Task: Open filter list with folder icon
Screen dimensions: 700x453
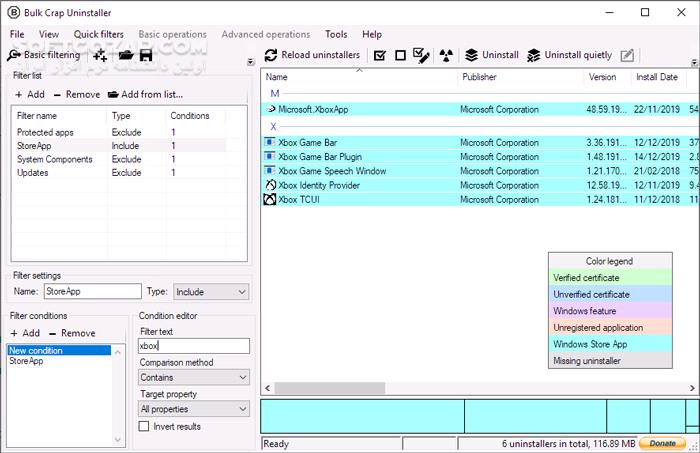Action: [x=126, y=55]
